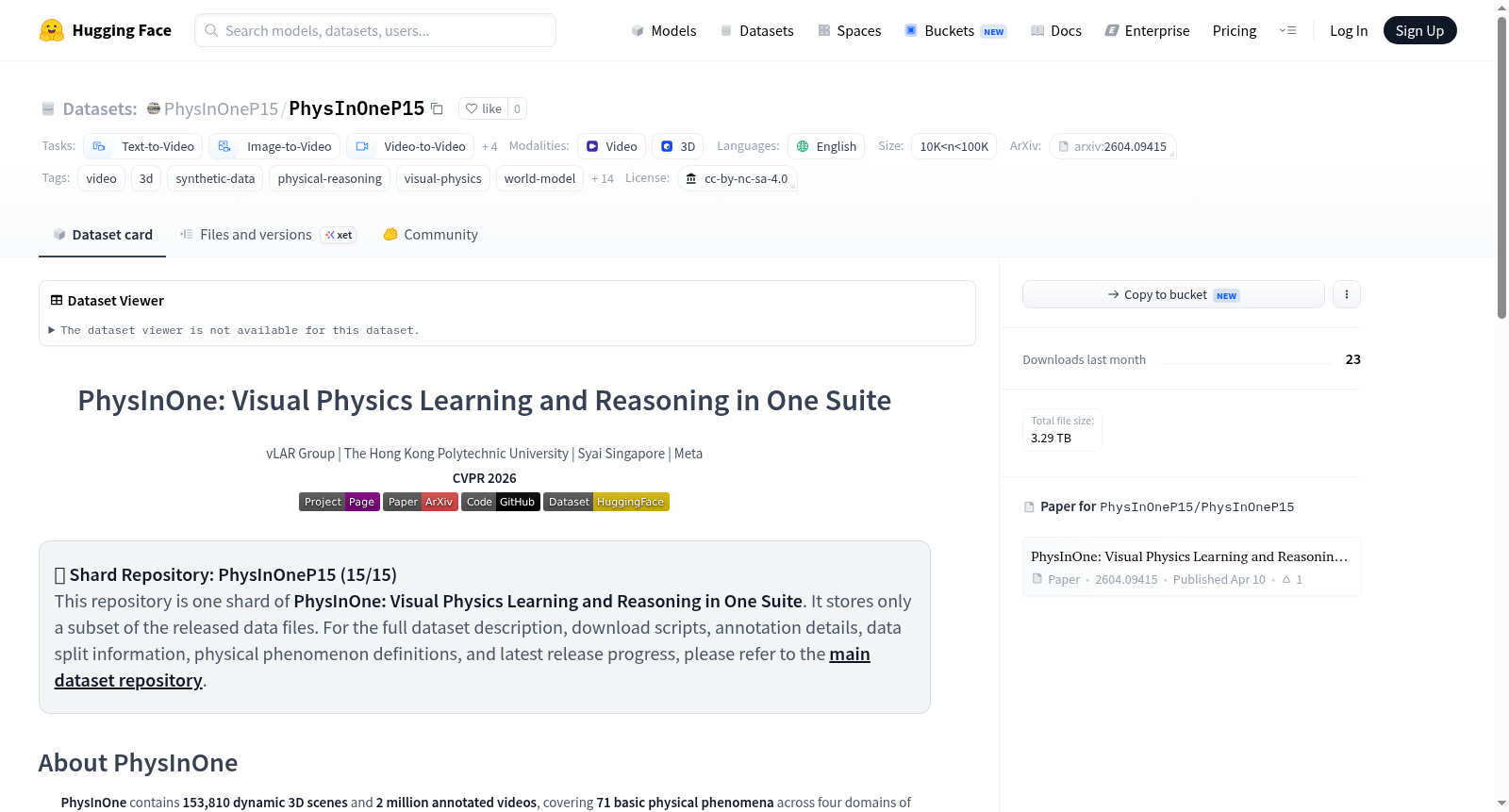Click the Video-to-Video task icon

(362, 146)
